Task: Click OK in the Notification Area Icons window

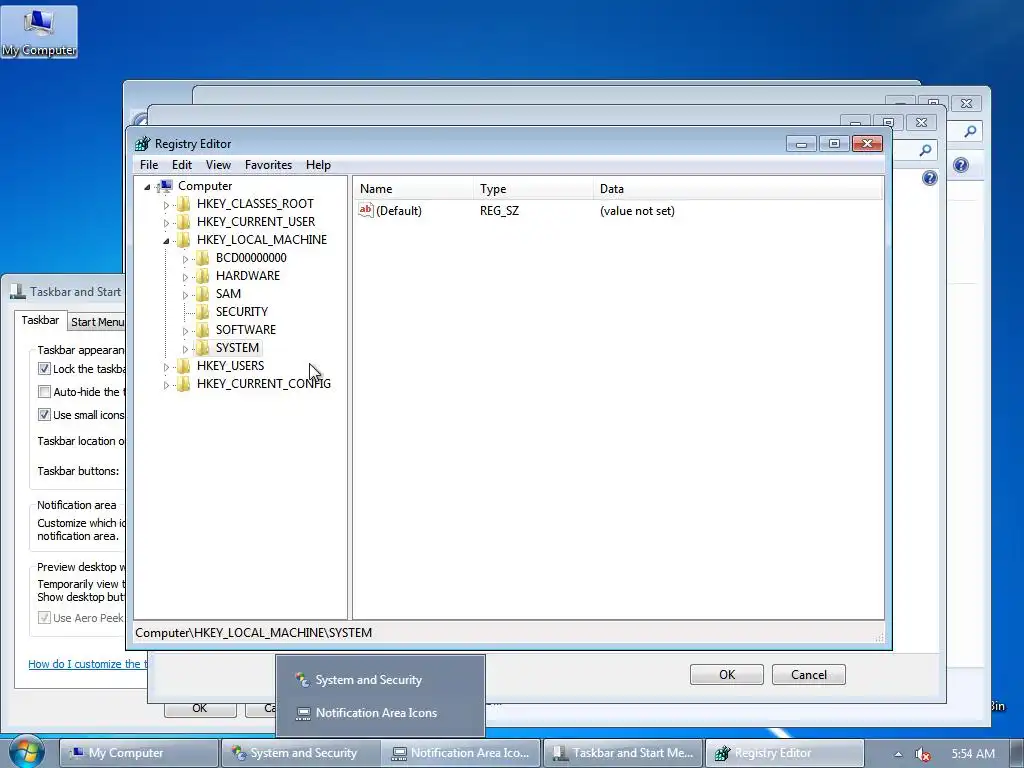Action: click(x=727, y=675)
